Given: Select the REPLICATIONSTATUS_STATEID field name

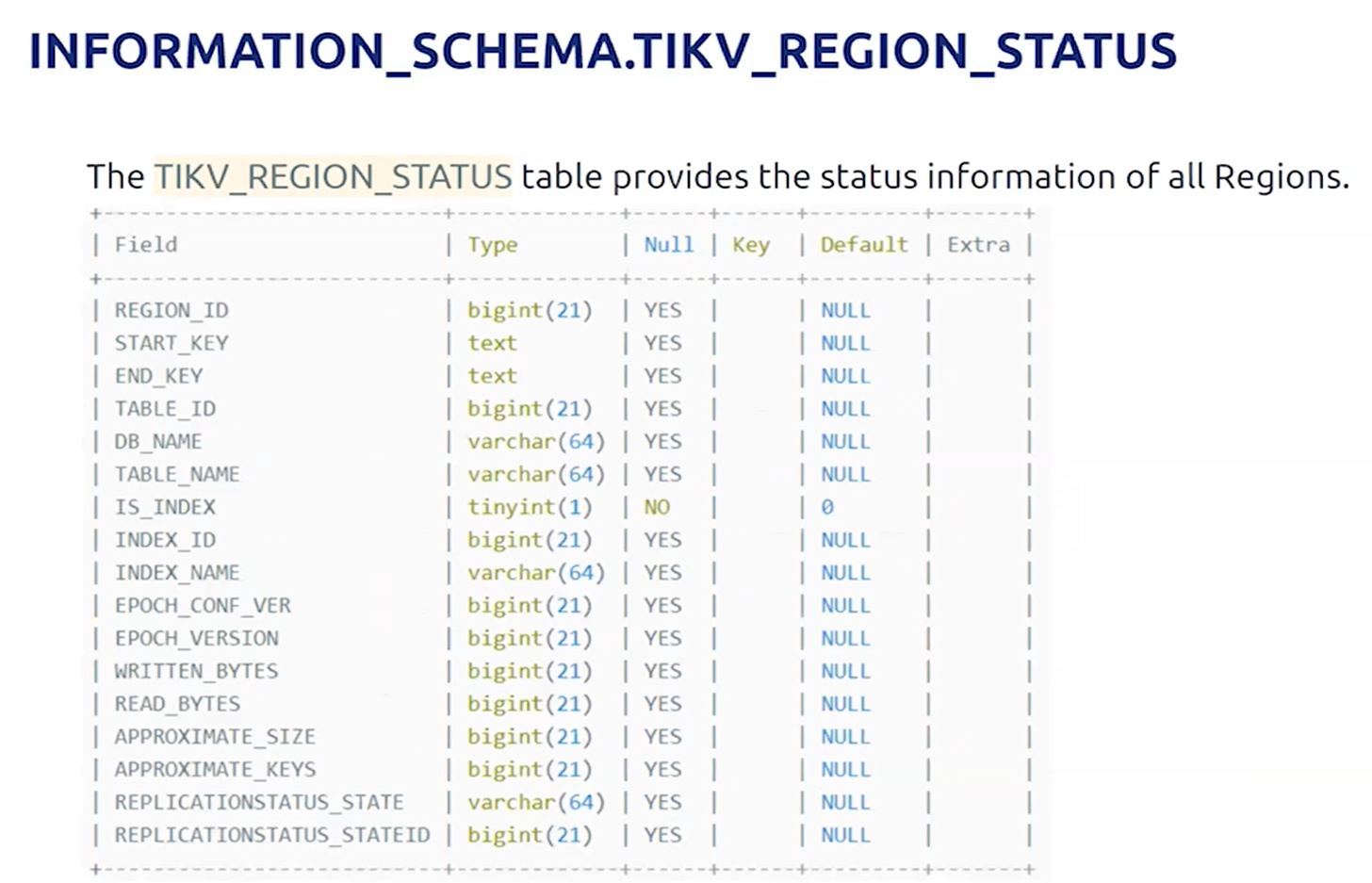Looking at the screenshot, I should click(x=272, y=835).
